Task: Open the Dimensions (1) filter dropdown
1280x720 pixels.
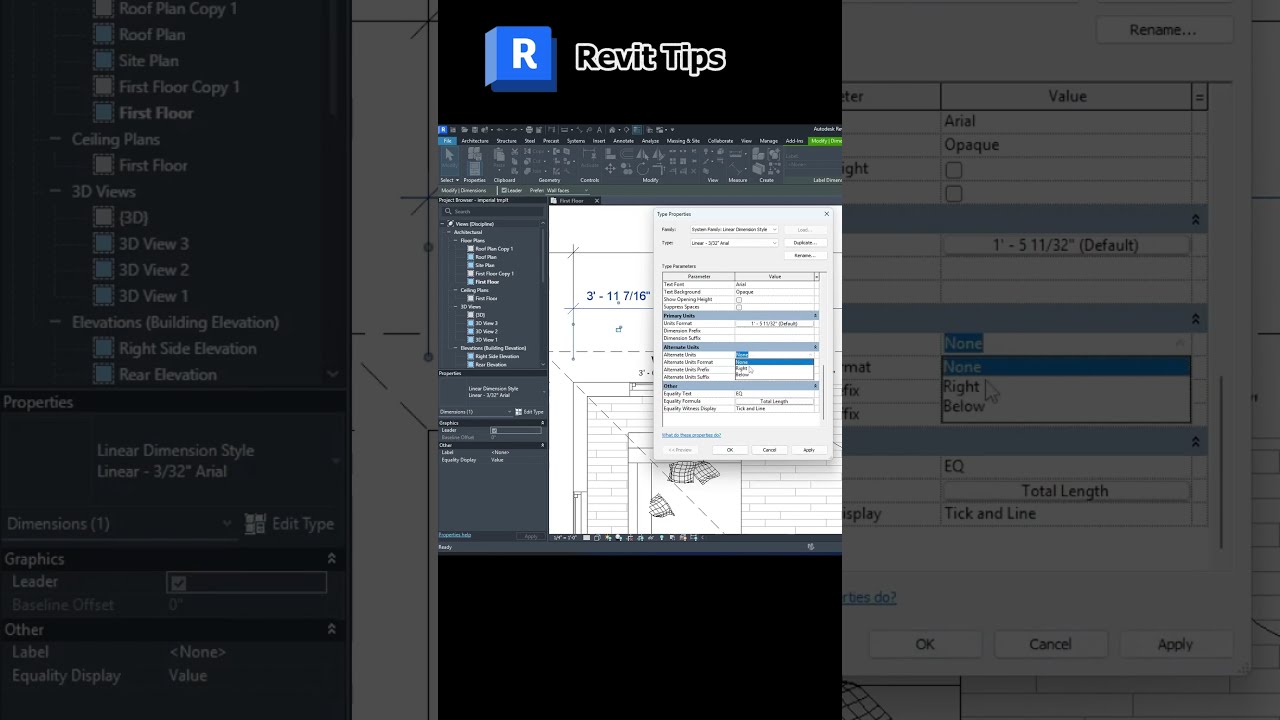Action: pos(478,411)
